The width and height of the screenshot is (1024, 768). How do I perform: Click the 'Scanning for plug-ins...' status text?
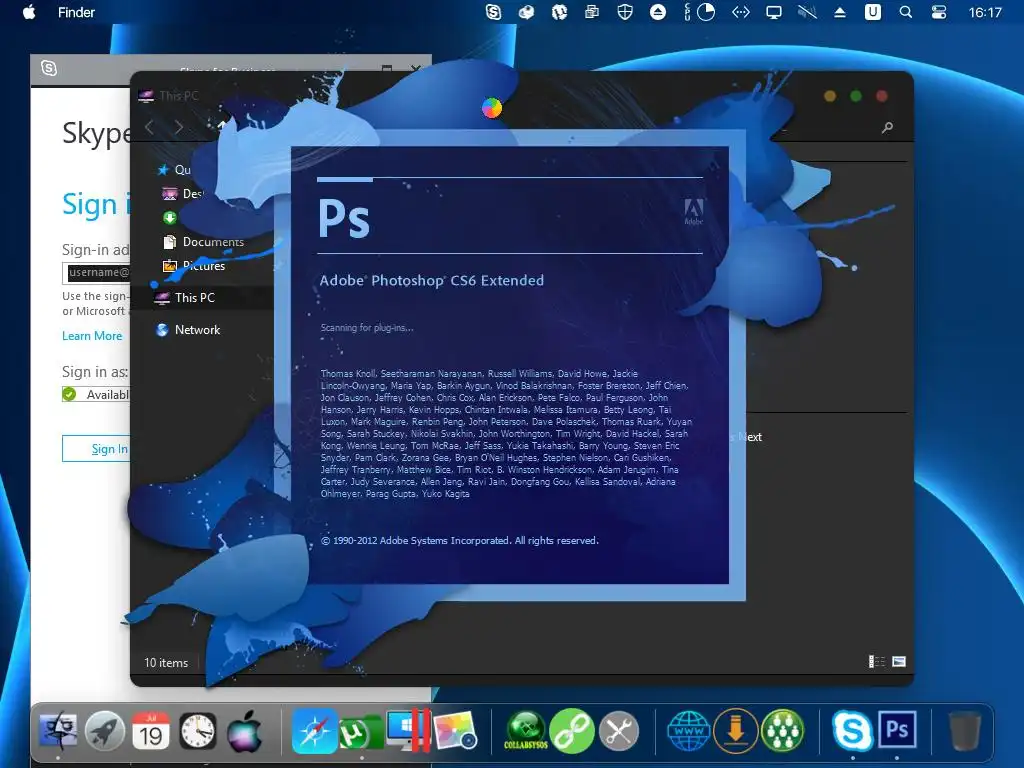[x=367, y=328]
